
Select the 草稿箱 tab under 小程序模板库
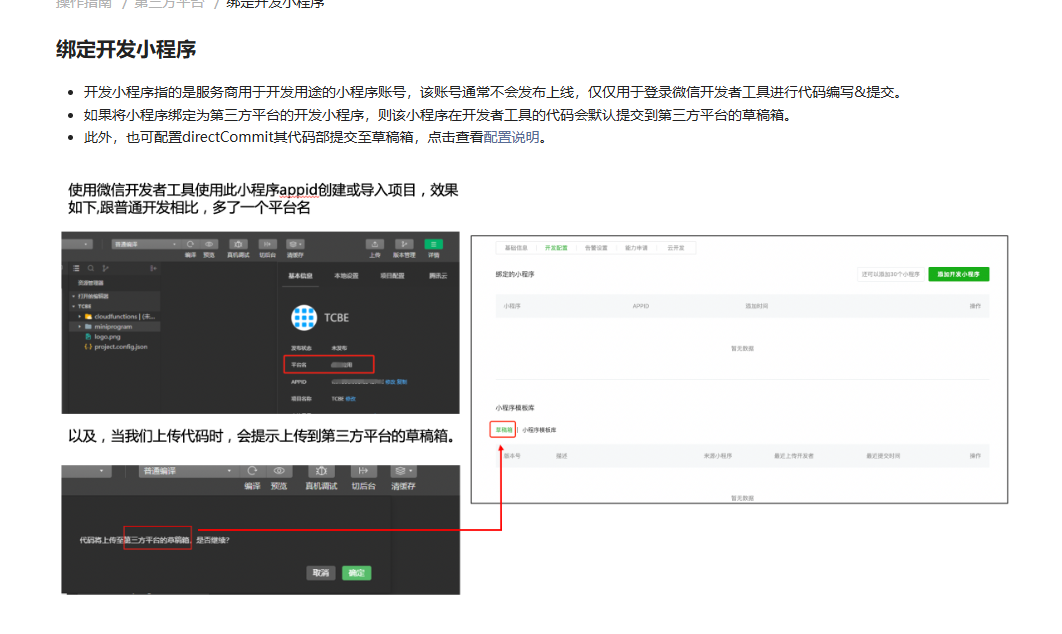coord(503,430)
